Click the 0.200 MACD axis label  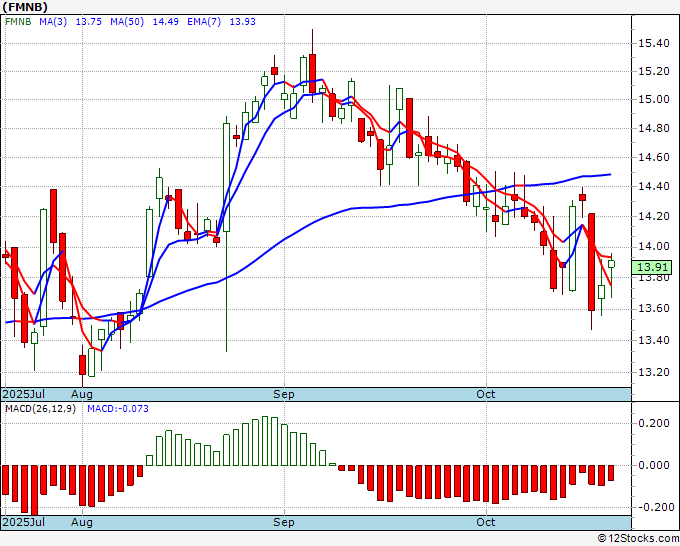[x=654, y=423]
